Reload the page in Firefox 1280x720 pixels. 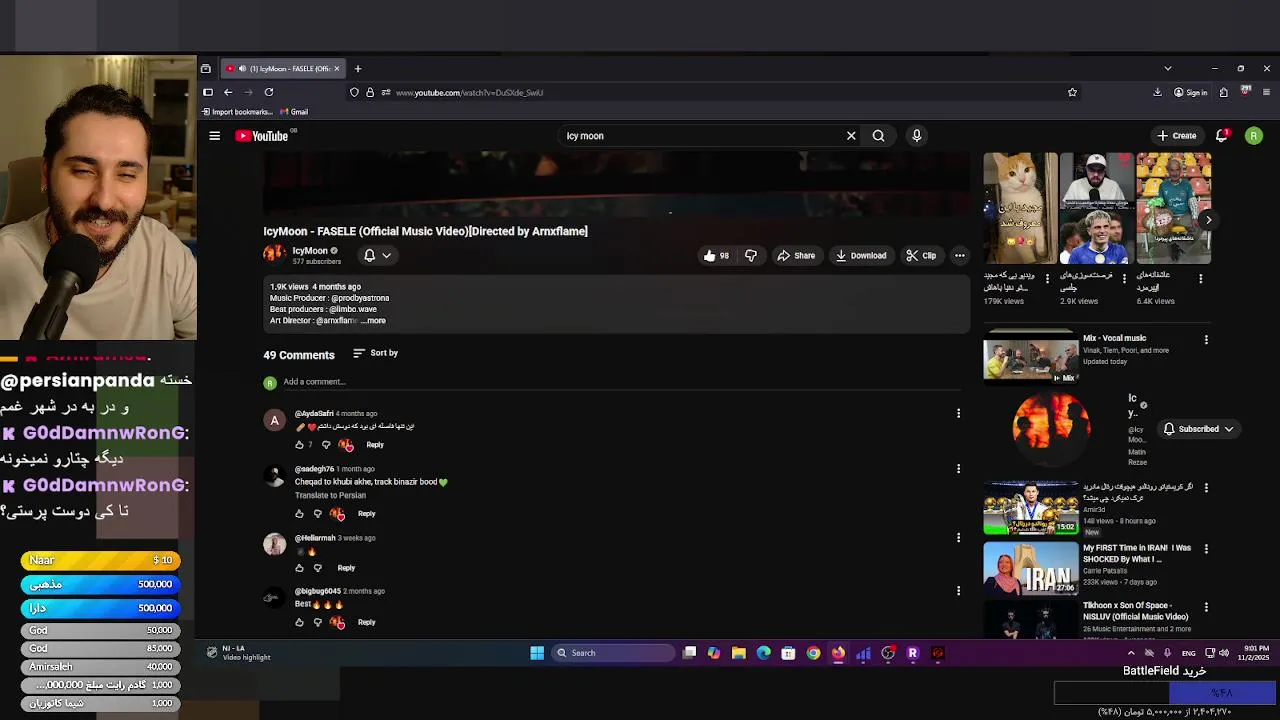269,92
